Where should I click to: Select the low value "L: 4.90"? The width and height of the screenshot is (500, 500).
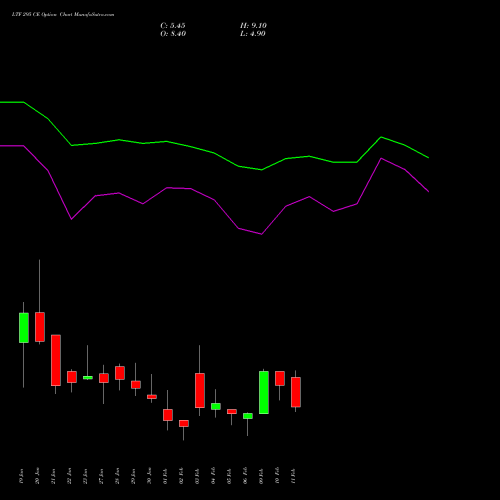pyautogui.click(x=253, y=34)
